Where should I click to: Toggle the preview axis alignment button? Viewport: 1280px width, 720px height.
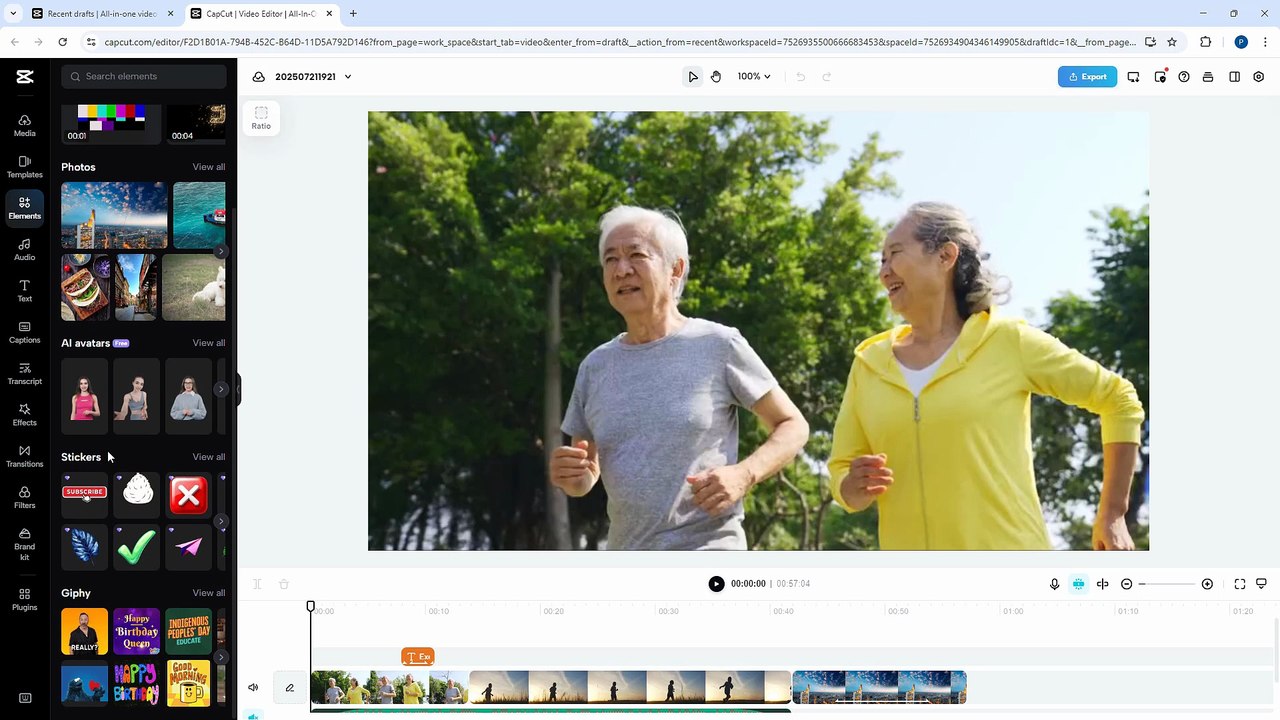tap(1103, 584)
